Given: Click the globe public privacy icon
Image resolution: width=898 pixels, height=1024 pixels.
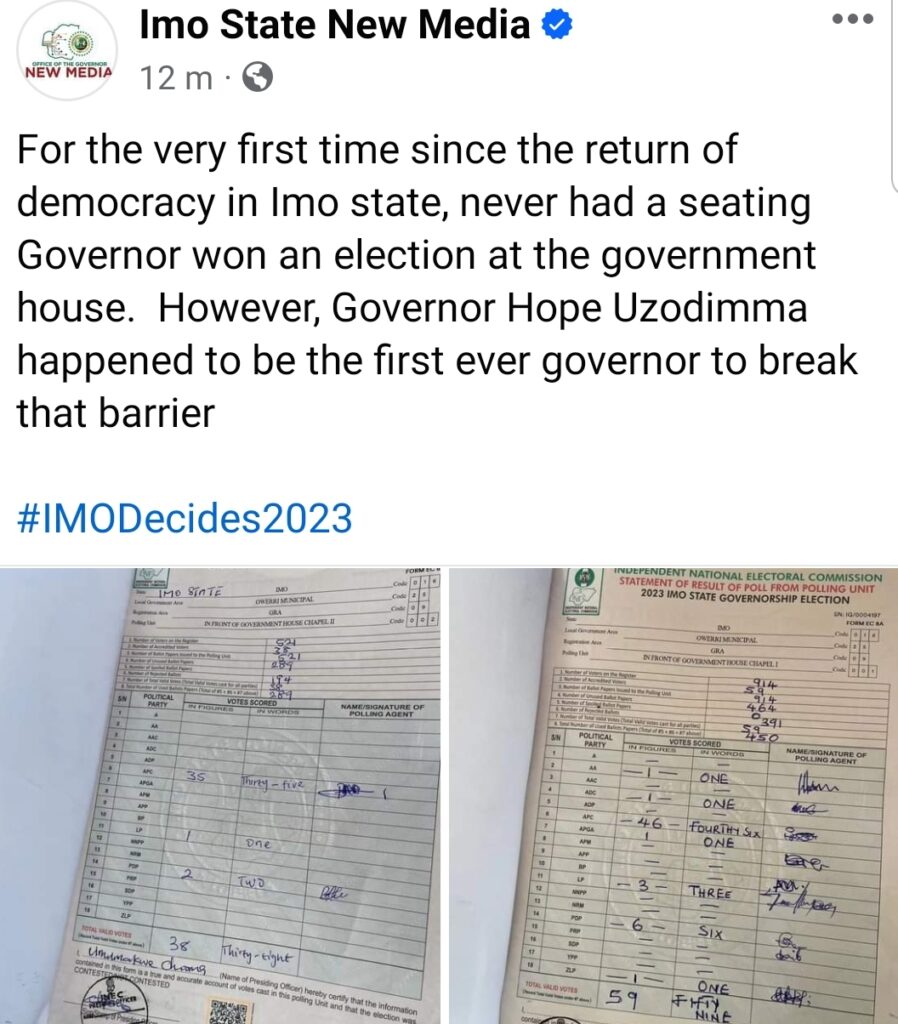Looking at the screenshot, I should click(257, 78).
